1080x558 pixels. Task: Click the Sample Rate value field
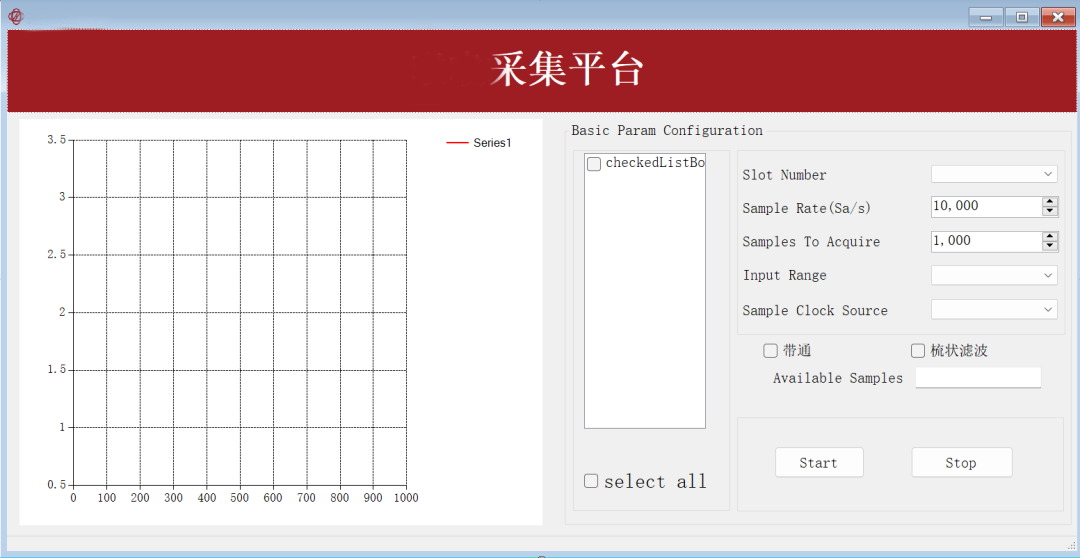pyautogui.click(x=986, y=206)
